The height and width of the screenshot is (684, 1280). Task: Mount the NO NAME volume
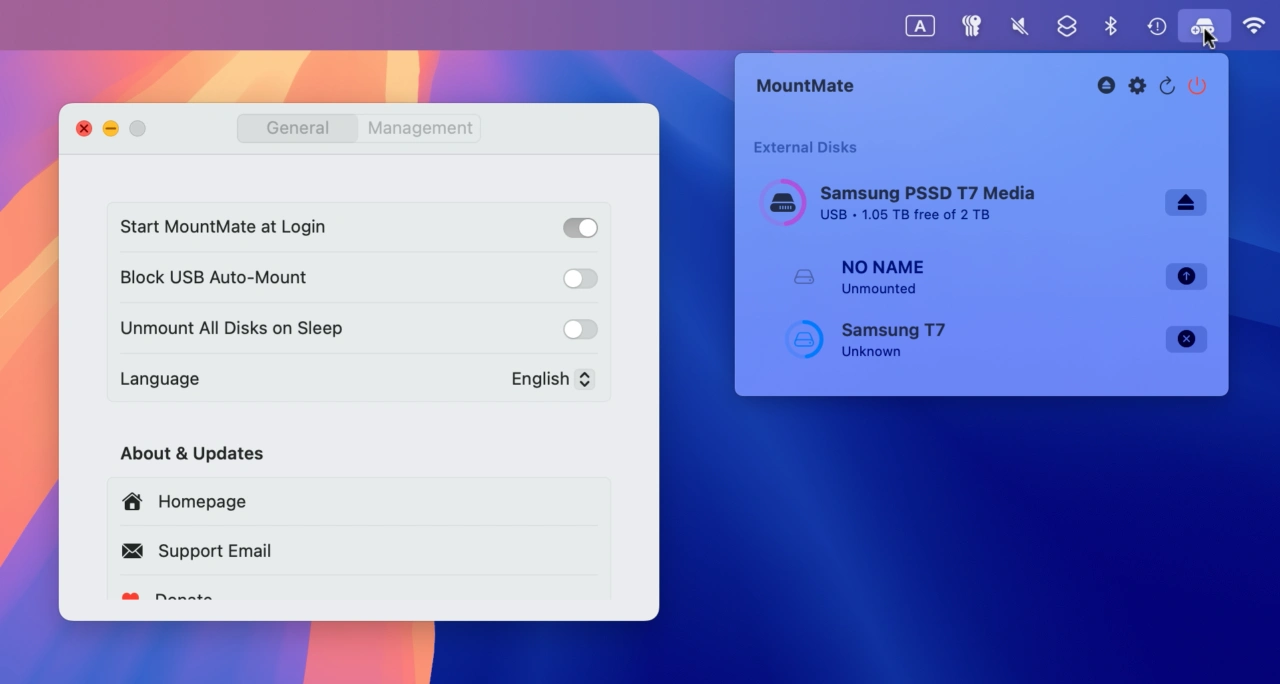[1185, 277]
